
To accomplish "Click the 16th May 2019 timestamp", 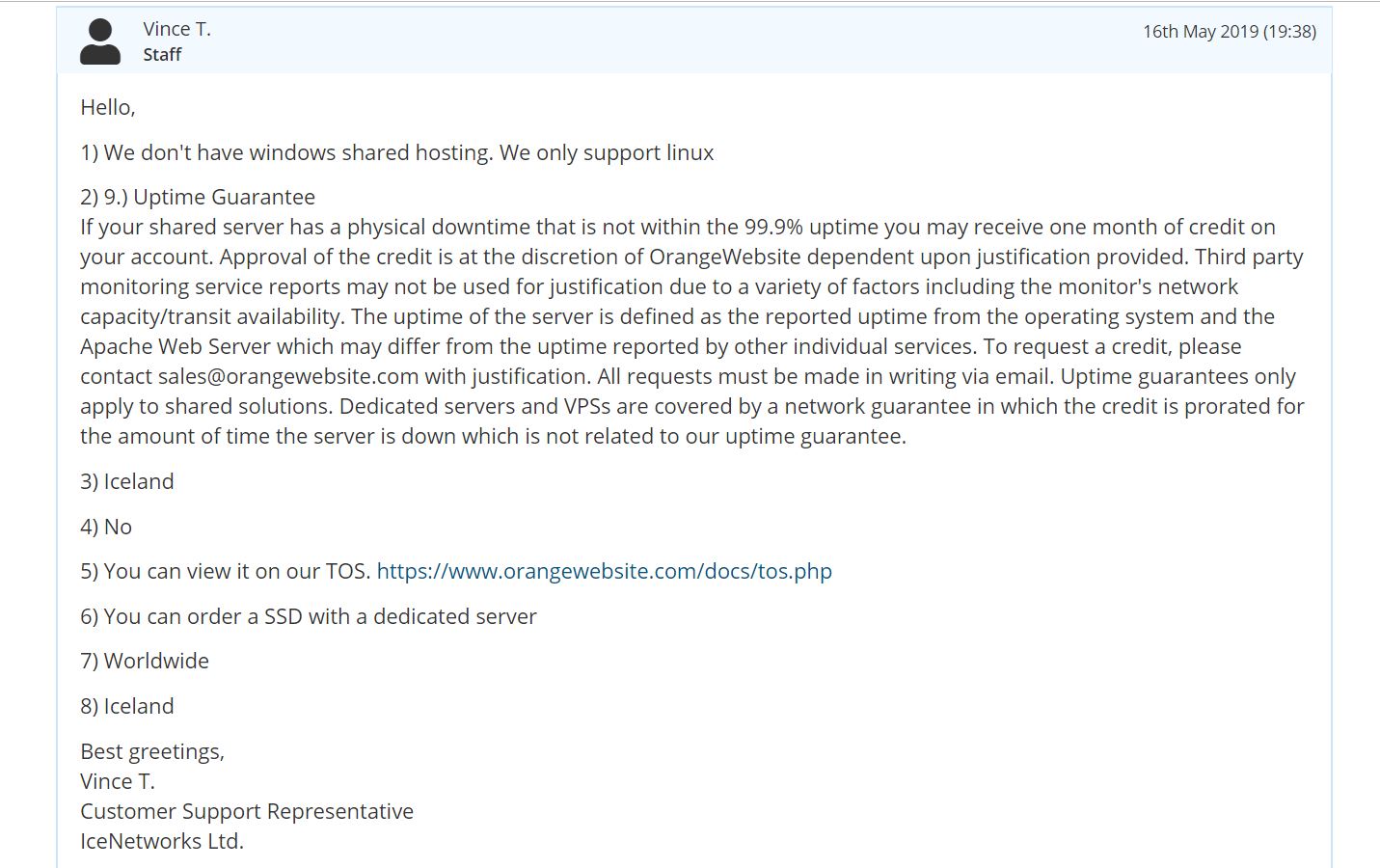I will (x=1230, y=31).
